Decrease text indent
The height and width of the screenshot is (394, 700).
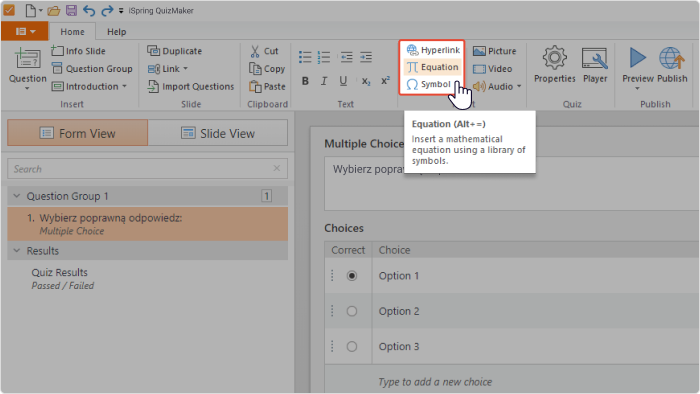coord(346,57)
